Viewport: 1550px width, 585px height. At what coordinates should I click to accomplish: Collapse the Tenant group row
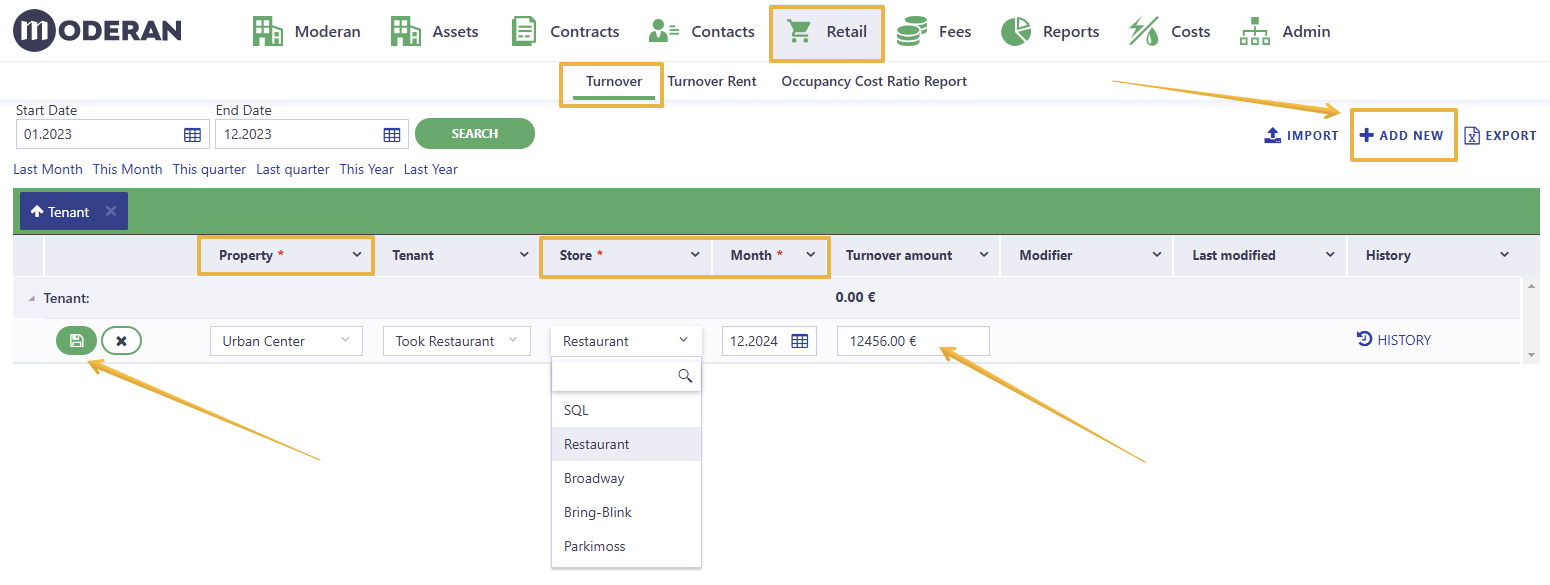point(30,298)
